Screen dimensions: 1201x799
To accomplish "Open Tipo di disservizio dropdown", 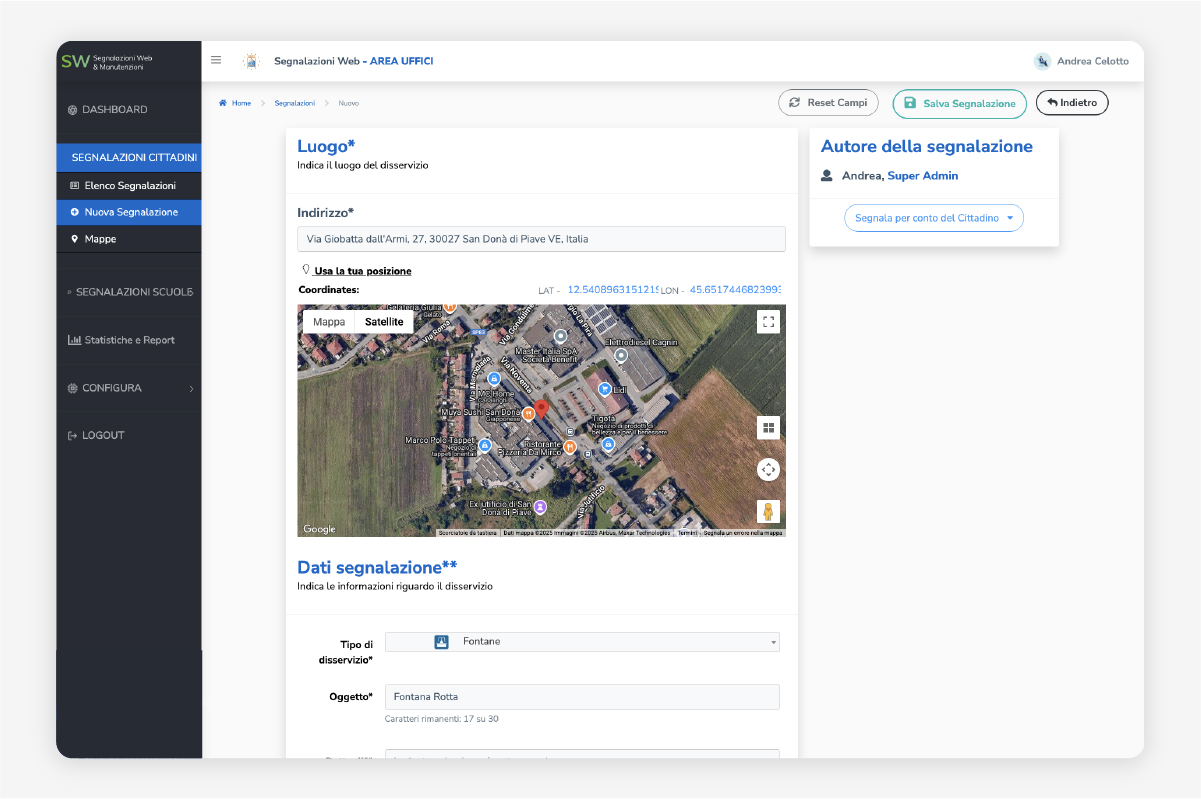I will pyautogui.click(x=582, y=642).
